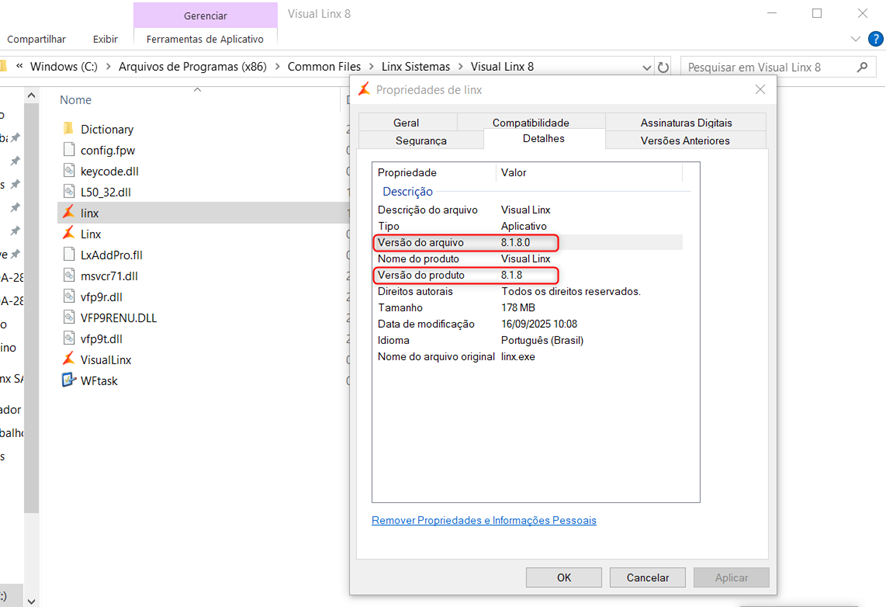This screenshot has width=886, height=607.
Task: Click the WFtask application icon
Action: pos(68,380)
